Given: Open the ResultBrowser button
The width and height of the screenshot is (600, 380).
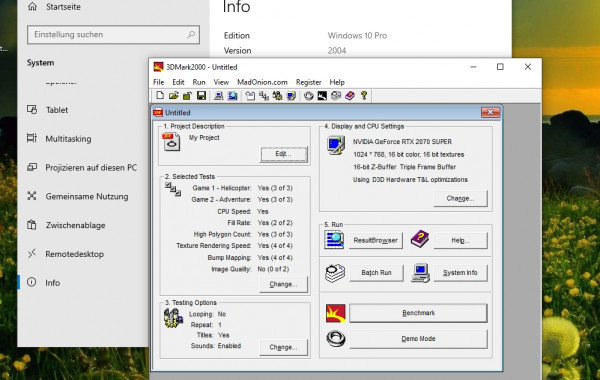Looking at the screenshot, I should click(x=375, y=240).
